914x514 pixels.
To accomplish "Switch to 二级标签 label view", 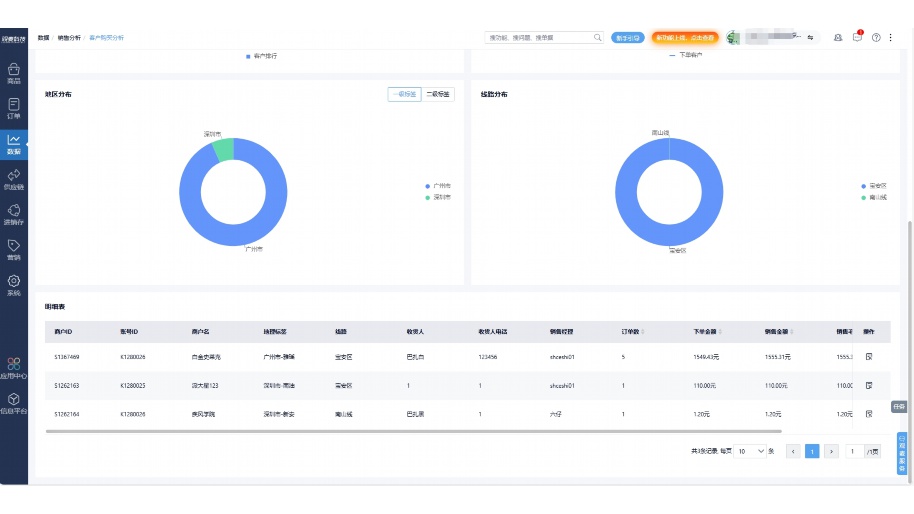I will [x=438, y=94].
